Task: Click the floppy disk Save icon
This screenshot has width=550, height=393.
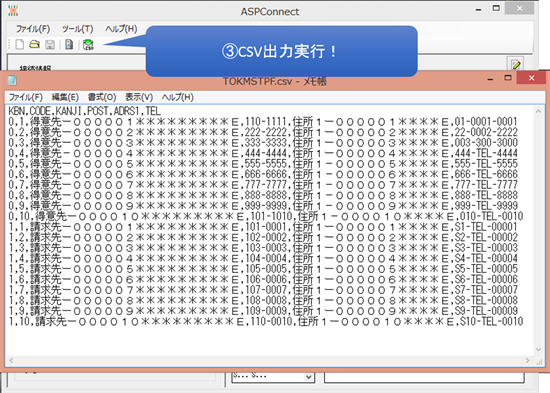Action: coord(50,45)
